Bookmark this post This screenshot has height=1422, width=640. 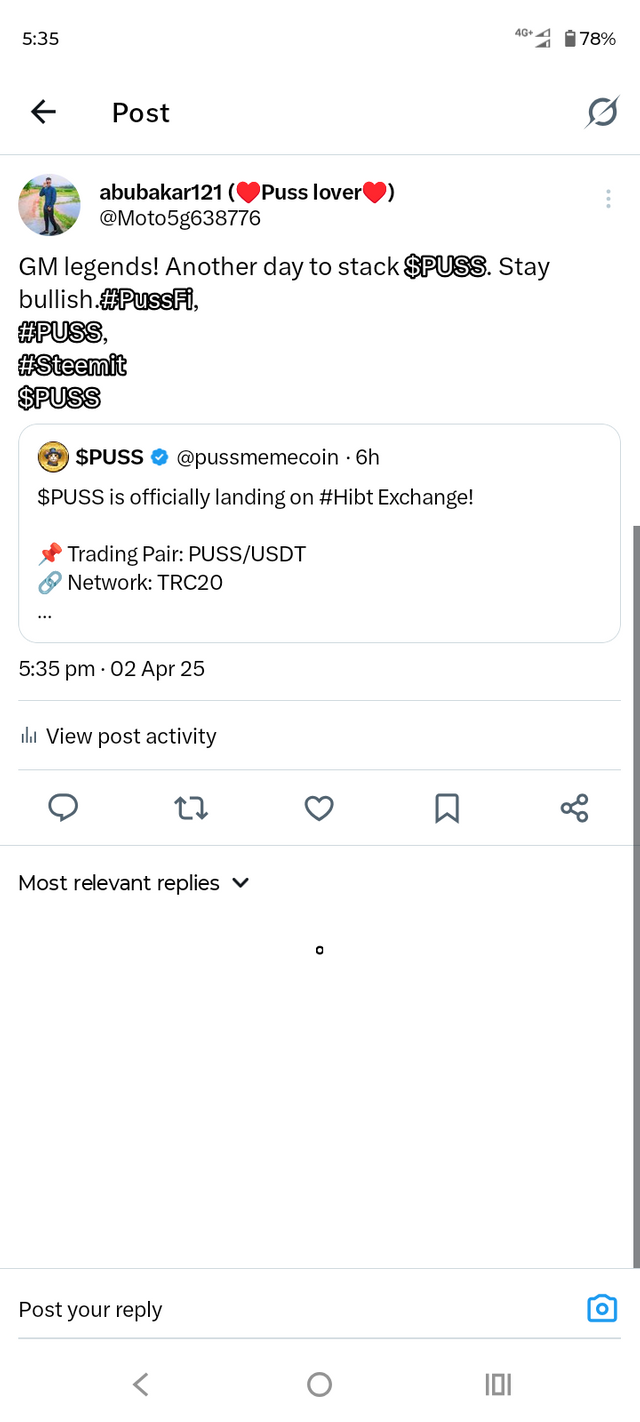tap(447, 808)
